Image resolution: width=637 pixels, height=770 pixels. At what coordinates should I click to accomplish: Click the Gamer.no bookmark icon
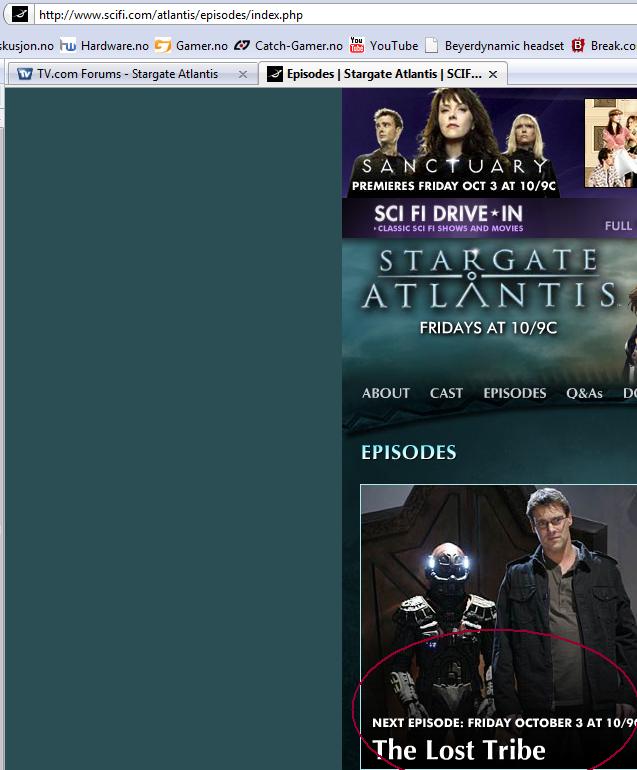click(x=163, y=46)
